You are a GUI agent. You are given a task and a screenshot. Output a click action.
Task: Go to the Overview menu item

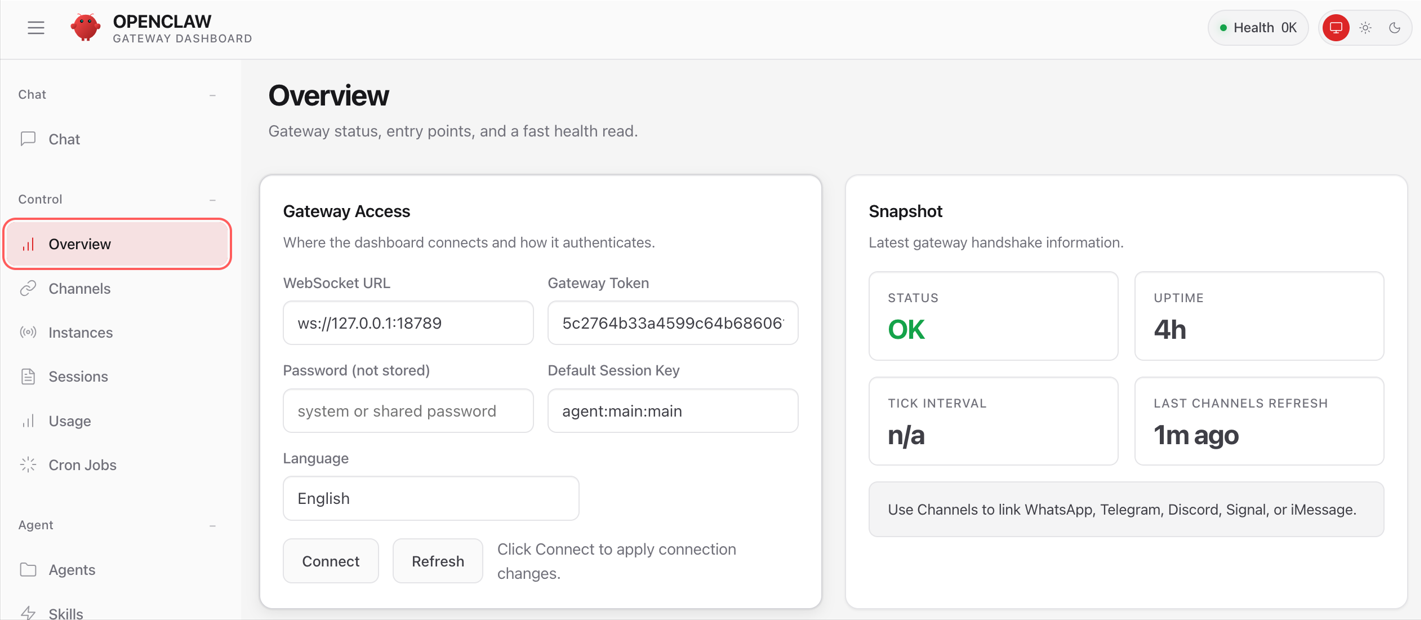point(117,244)
